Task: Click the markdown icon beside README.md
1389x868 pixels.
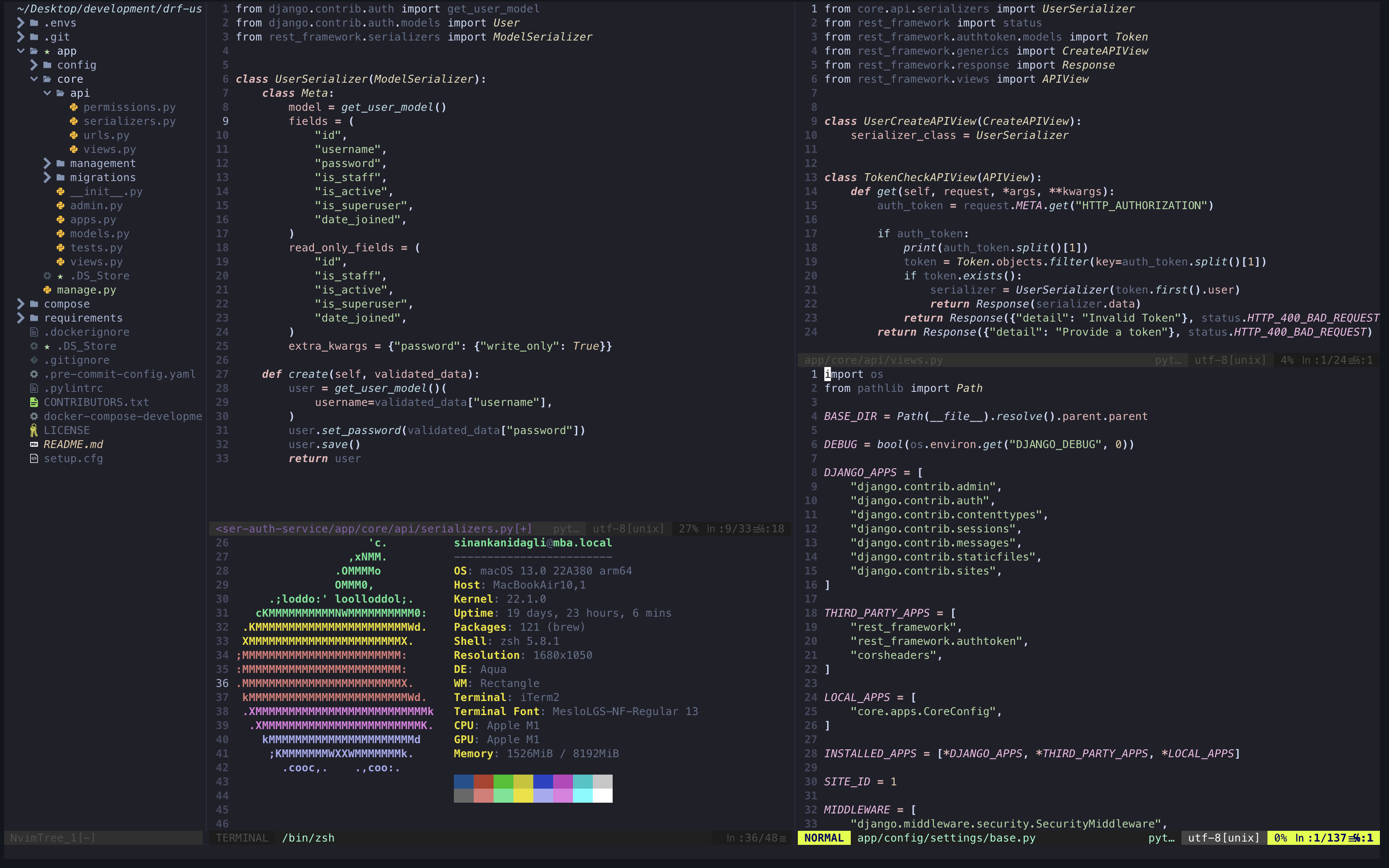Action: (34, 444)
